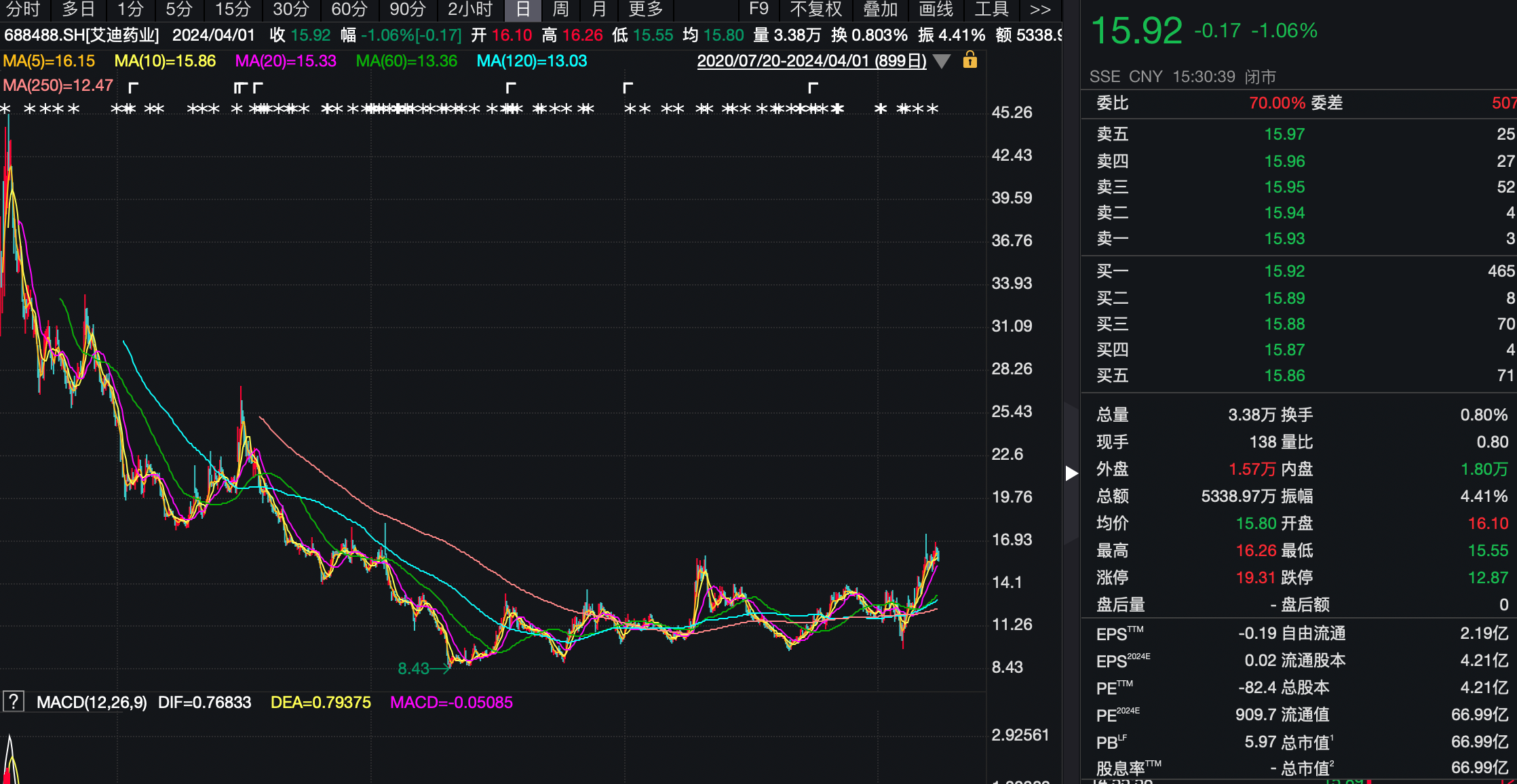Open the 更多 periods menu
This screenshot has height=784, width=1517.
[645, 9]
